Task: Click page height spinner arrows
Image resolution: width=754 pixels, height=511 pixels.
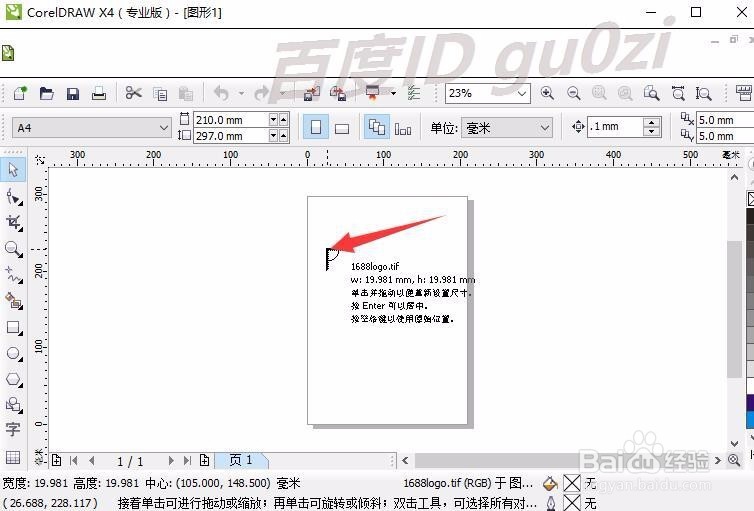Action: click(x=278, y=136)
